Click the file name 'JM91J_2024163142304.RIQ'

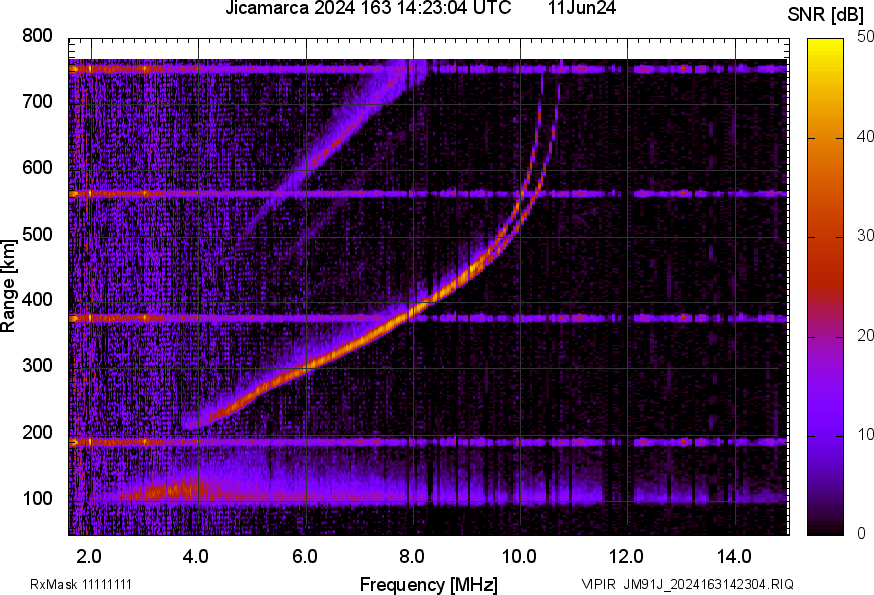click(x=708, y=585)
